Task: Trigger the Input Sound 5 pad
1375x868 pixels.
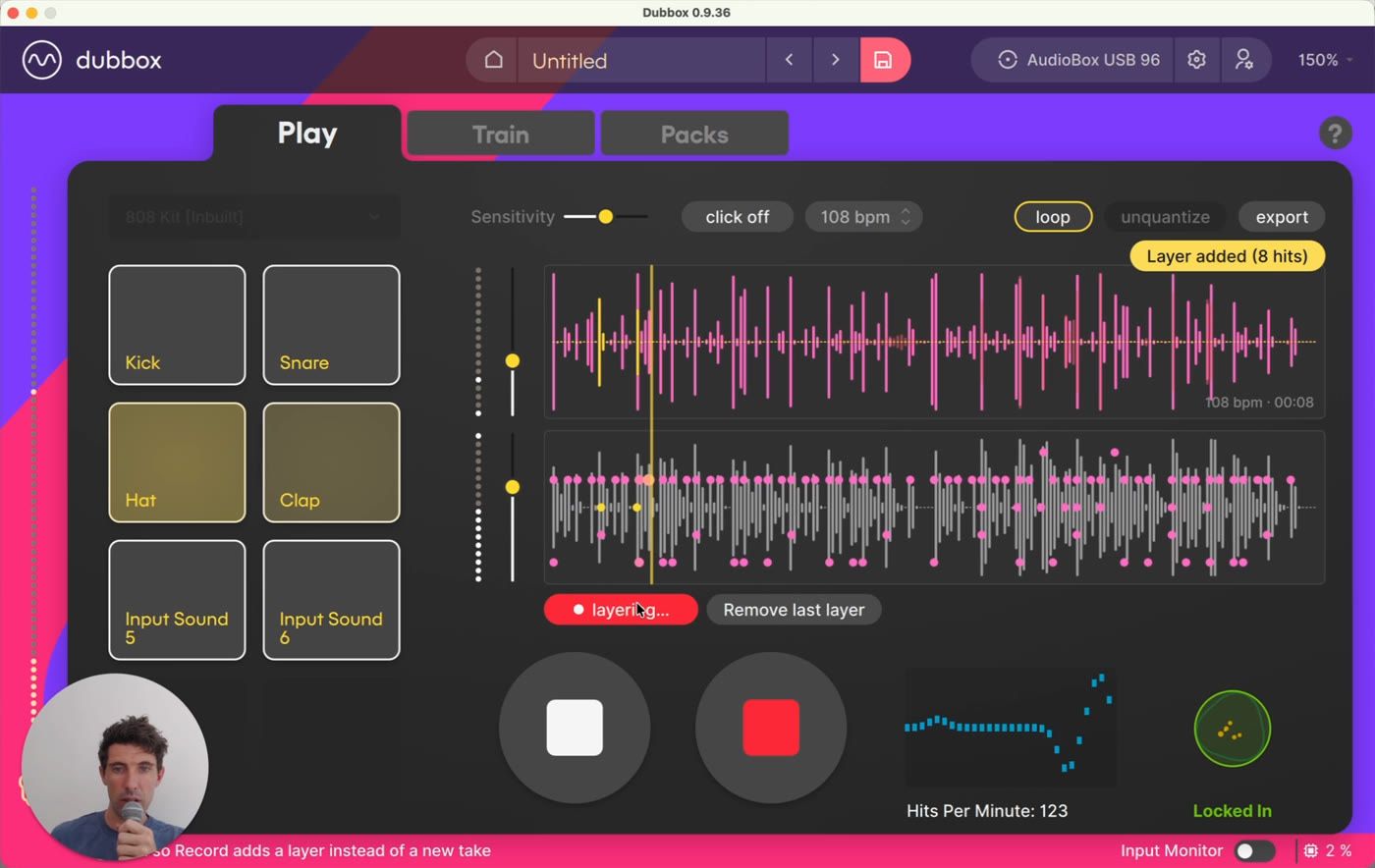Action: 177,600
